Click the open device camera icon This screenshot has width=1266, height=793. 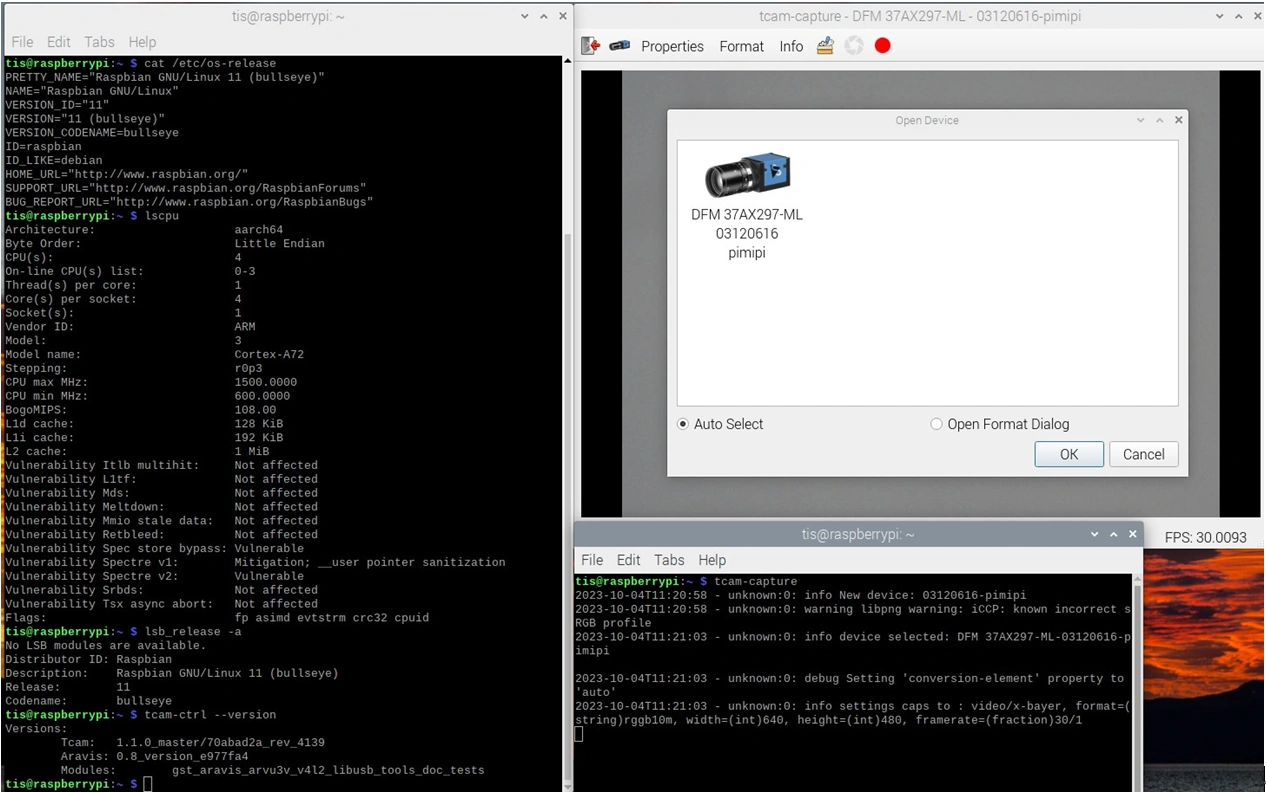[x=620, y=46]
